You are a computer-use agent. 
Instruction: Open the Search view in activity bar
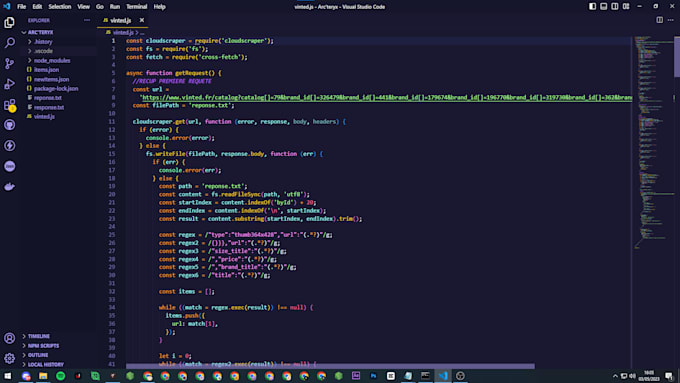pyautogui.click(x=9, y=43)
